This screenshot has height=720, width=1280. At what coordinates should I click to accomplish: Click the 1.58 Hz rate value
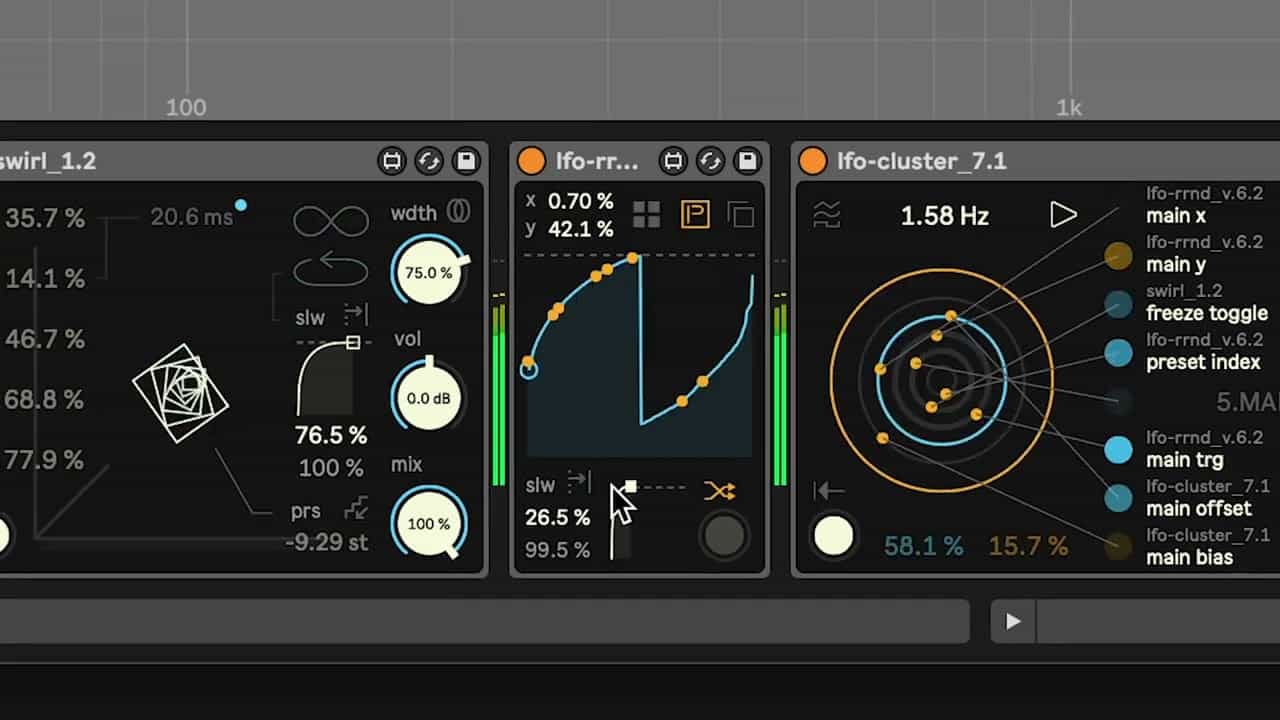point(944,216)
